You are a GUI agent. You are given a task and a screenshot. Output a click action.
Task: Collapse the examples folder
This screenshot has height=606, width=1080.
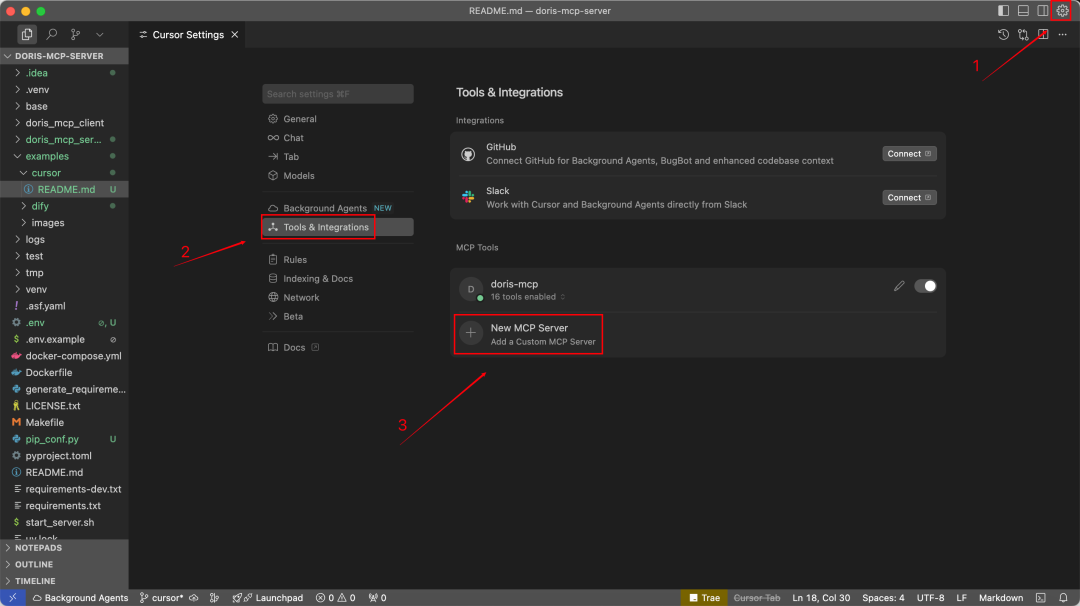(x=64, y=156)
